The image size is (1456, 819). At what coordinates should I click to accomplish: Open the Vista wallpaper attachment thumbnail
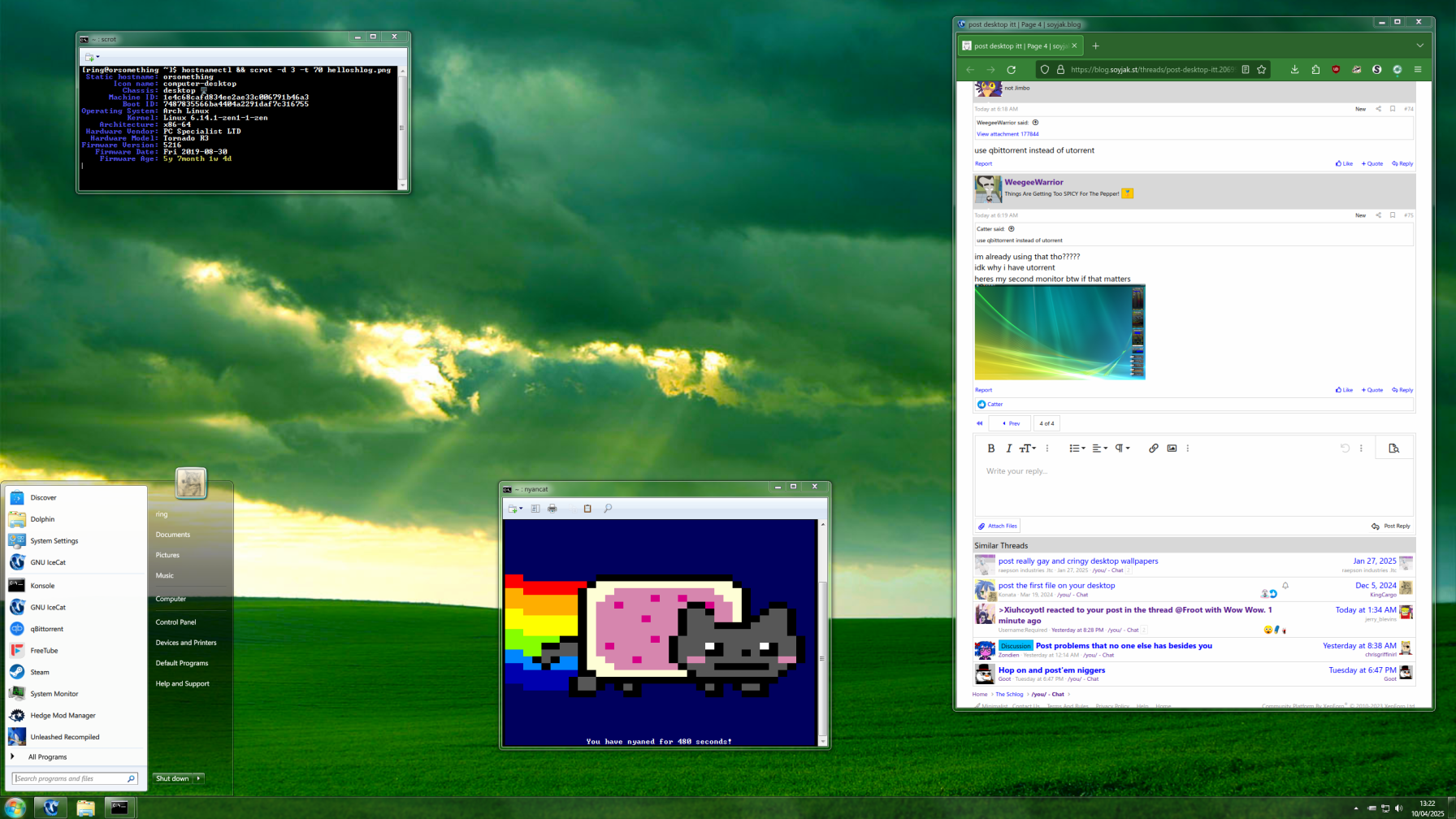coord(1059,332)
